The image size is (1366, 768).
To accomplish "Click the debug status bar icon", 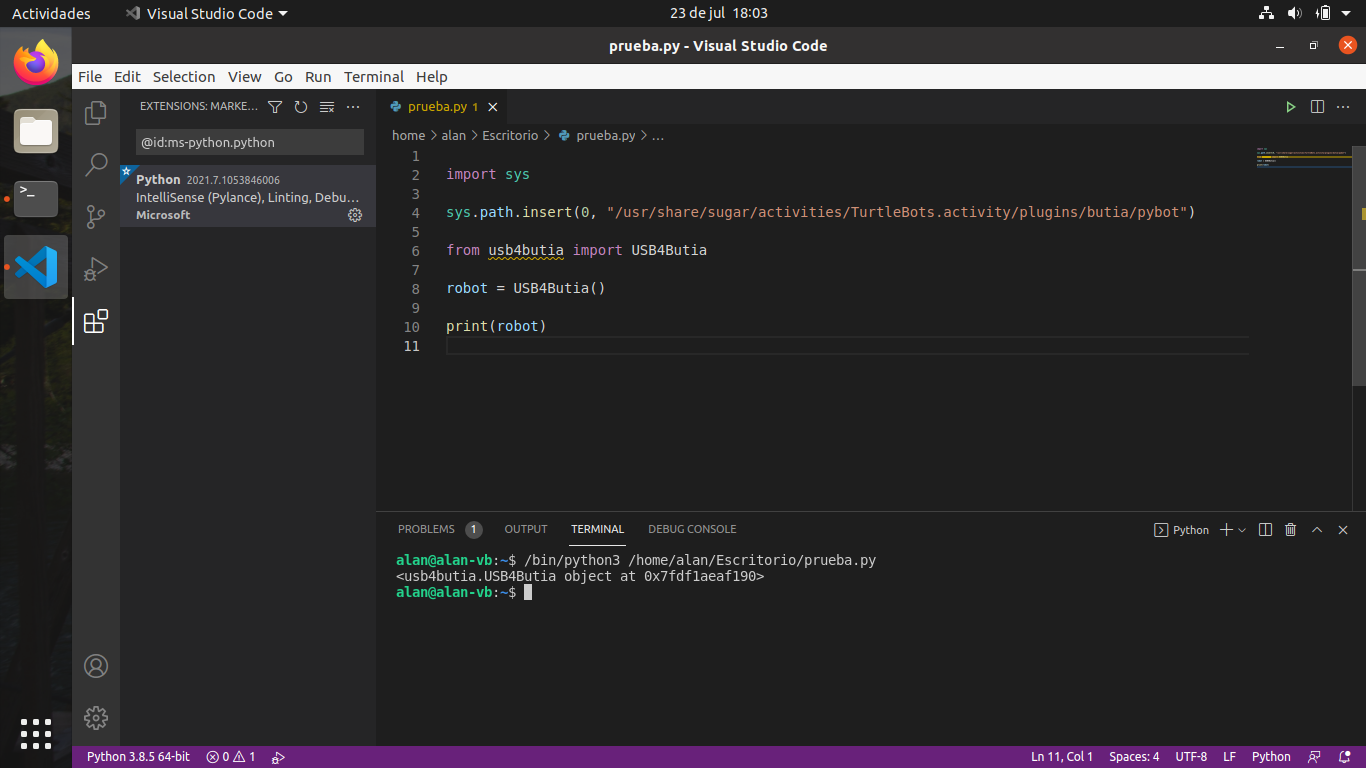I will pyautogui.click(x=279, y=757).
